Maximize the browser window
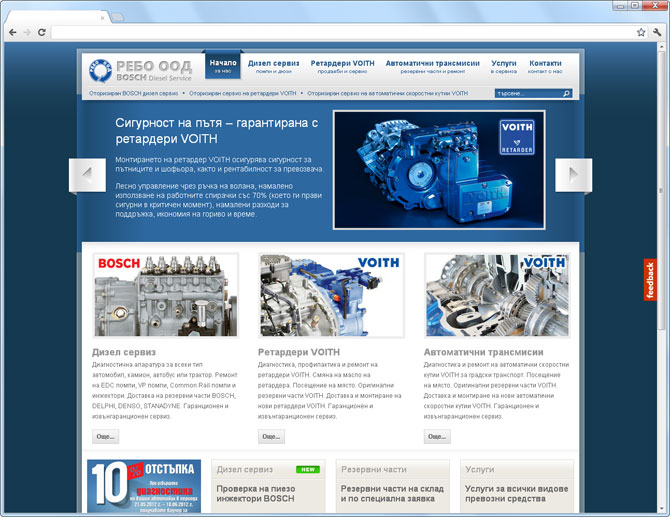Viewport: 670px width, 517px height. tap(635, 6)
